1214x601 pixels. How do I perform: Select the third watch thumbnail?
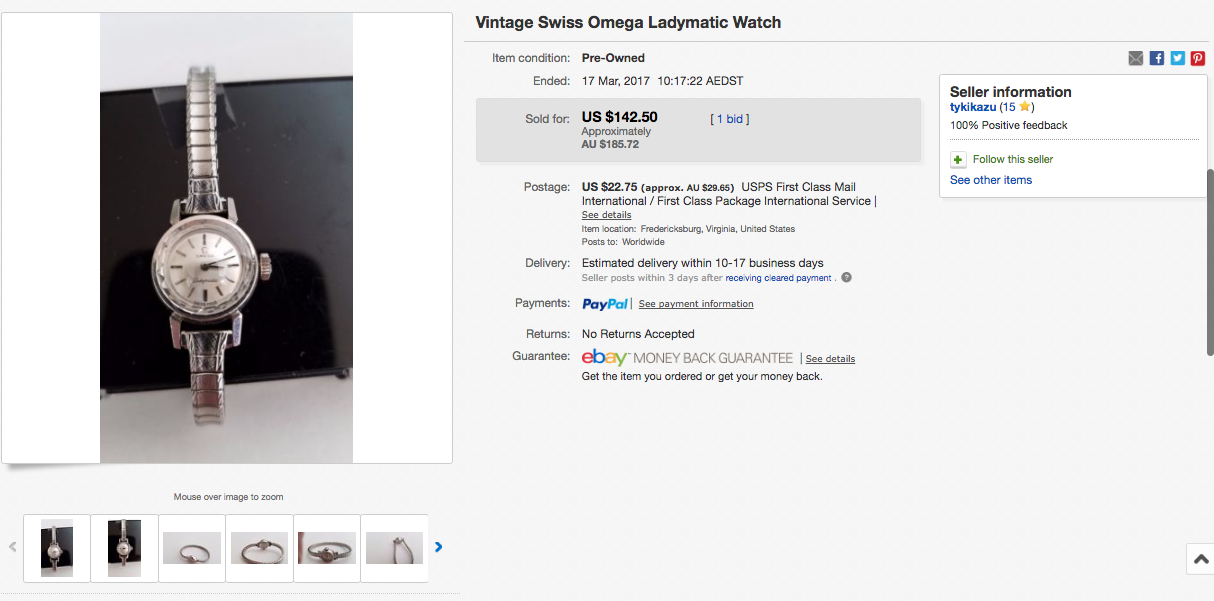192,548
